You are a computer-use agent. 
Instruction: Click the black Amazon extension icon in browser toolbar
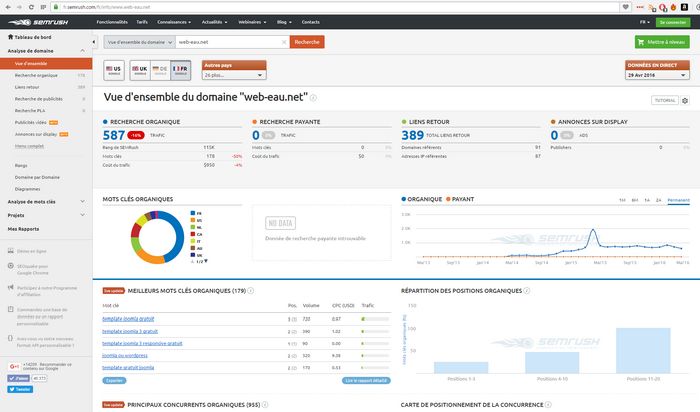pyautogui.click(x=684, y=7)
